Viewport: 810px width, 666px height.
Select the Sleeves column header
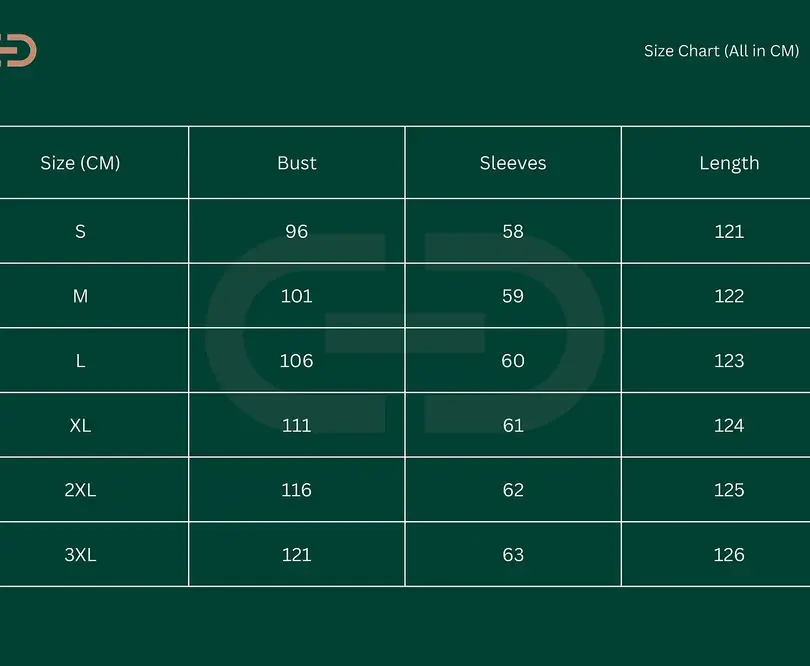point(513,163)
